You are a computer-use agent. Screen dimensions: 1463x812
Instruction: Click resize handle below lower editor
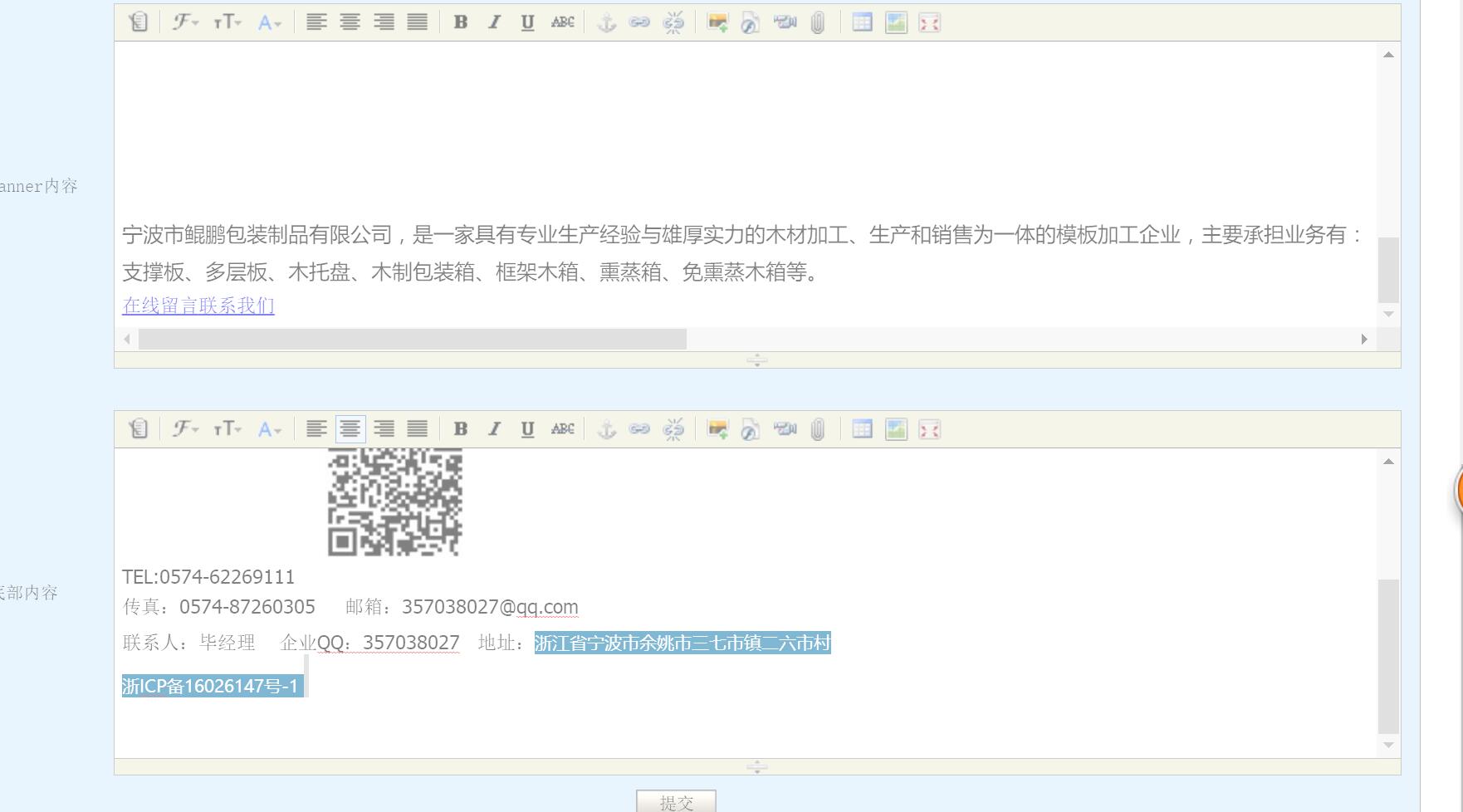[x=757, y=767]
